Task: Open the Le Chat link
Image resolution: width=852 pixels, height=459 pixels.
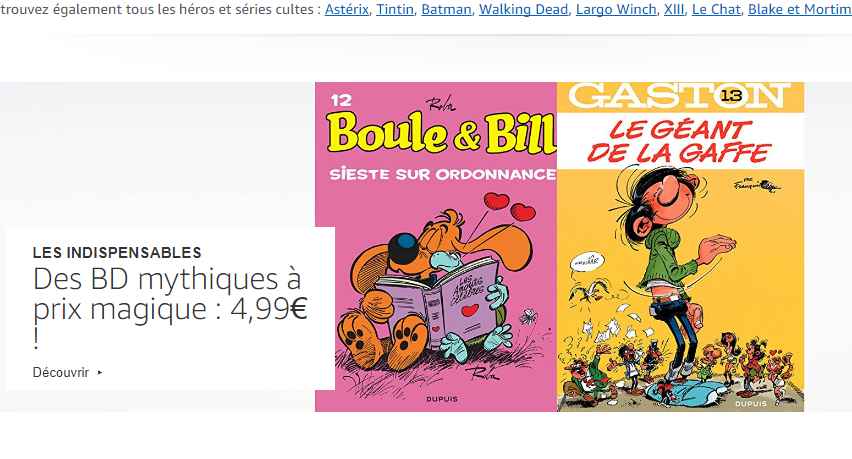Action: 716,9
